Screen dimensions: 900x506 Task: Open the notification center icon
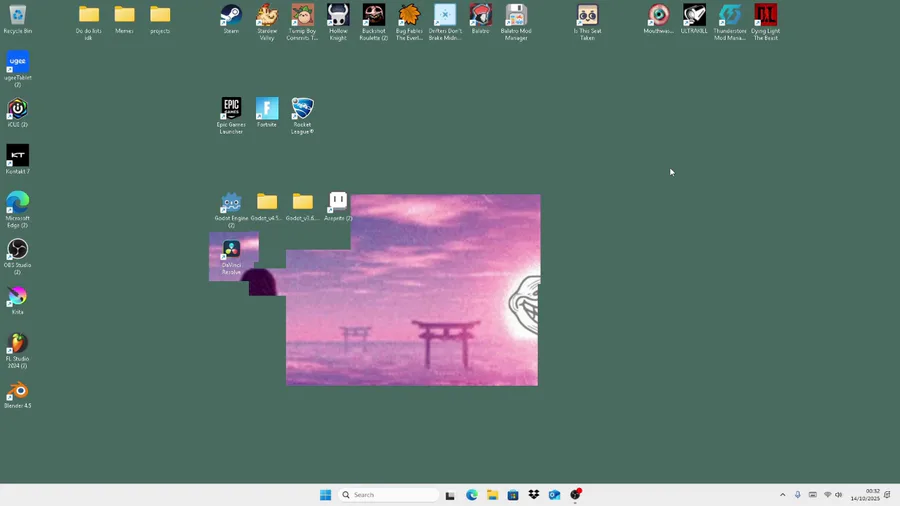pyautogui.click(x=887, y=495)
